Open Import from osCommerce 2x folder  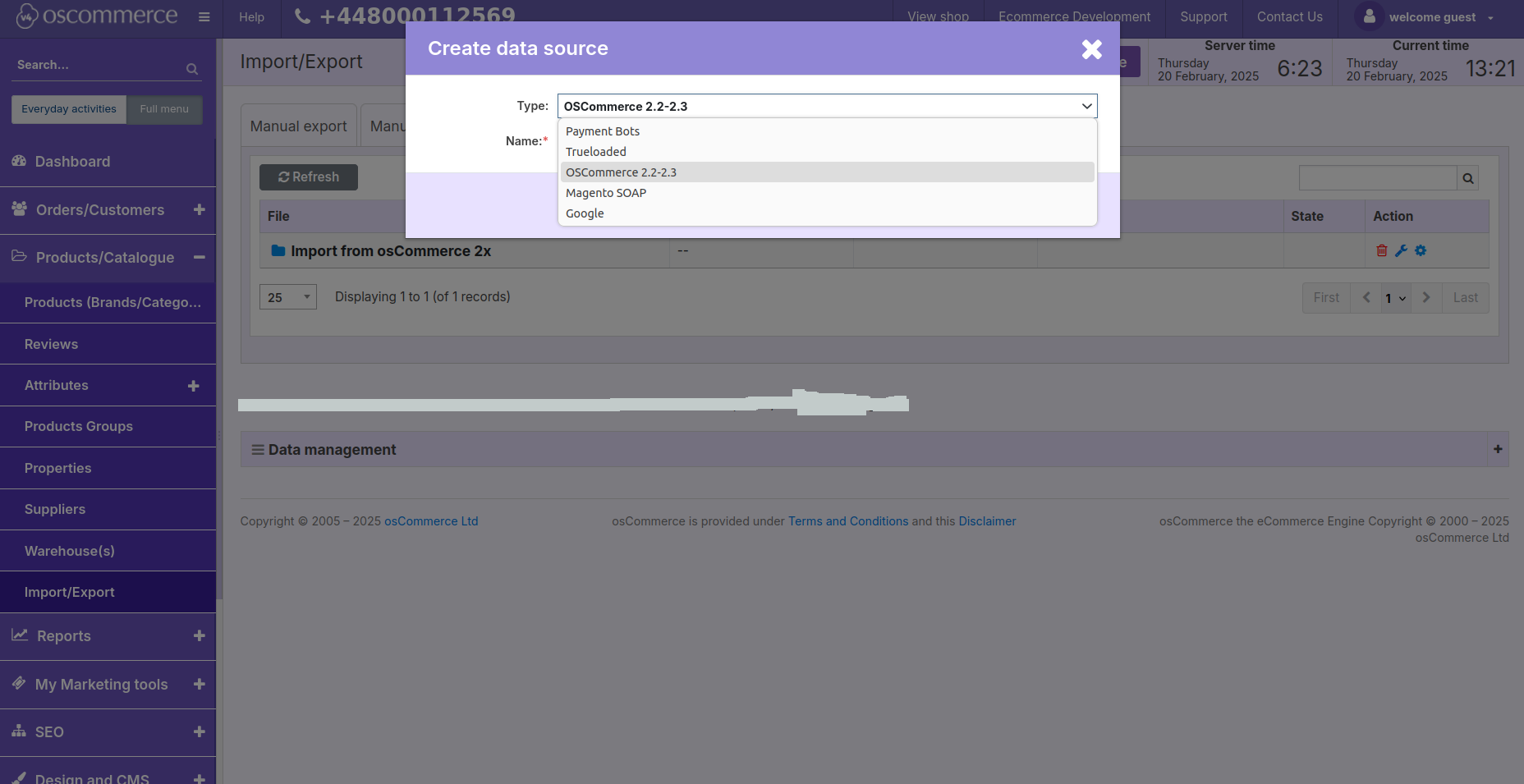pyautogui.click(x=391, y=251)
